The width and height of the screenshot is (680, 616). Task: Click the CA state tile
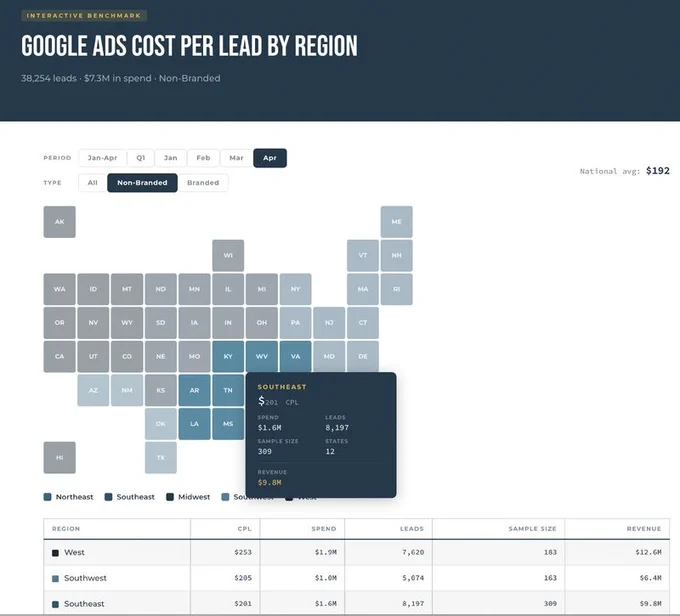(x=59, y=357)
